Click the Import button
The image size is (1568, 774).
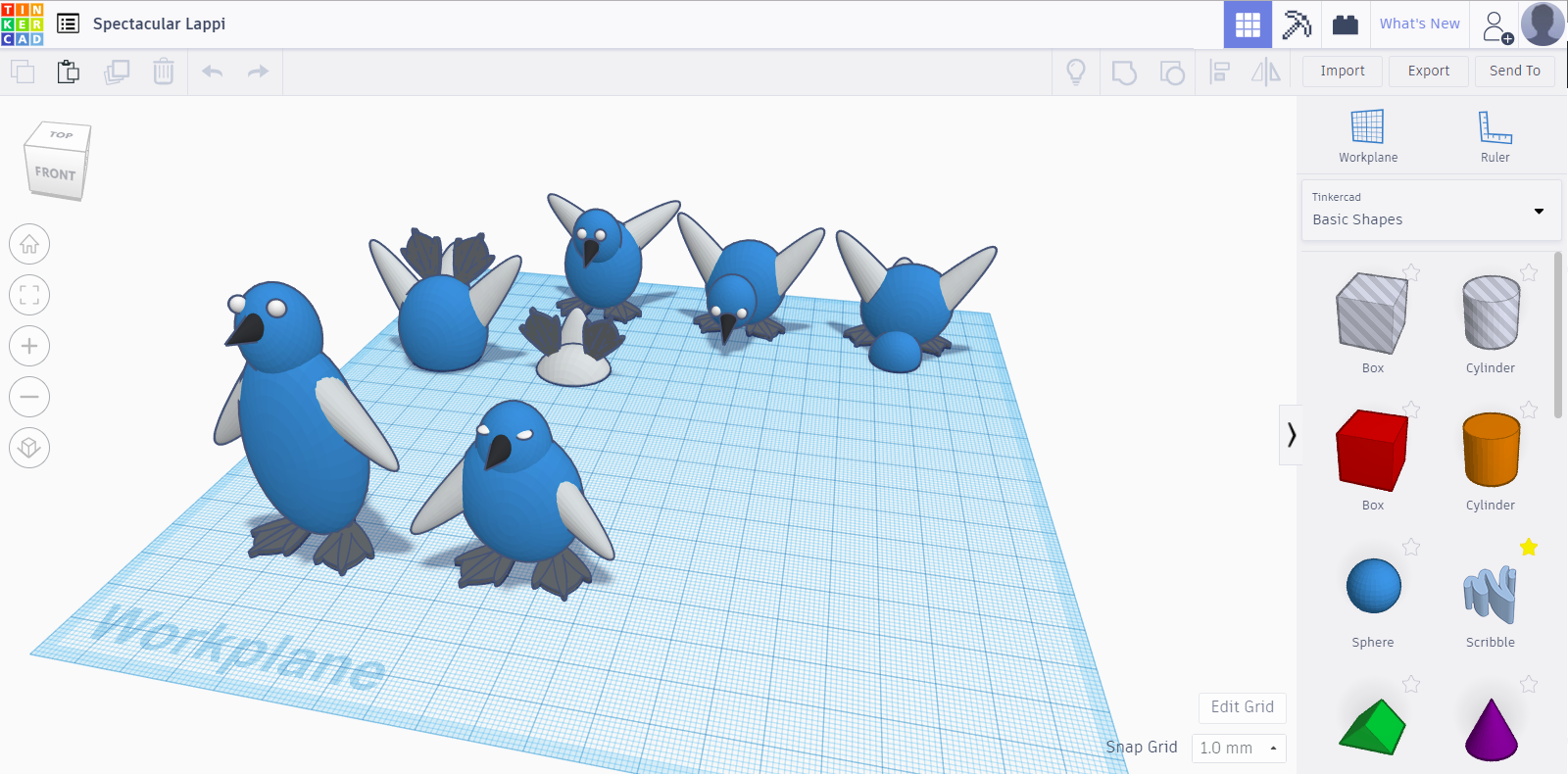[x=1343, y=71]
